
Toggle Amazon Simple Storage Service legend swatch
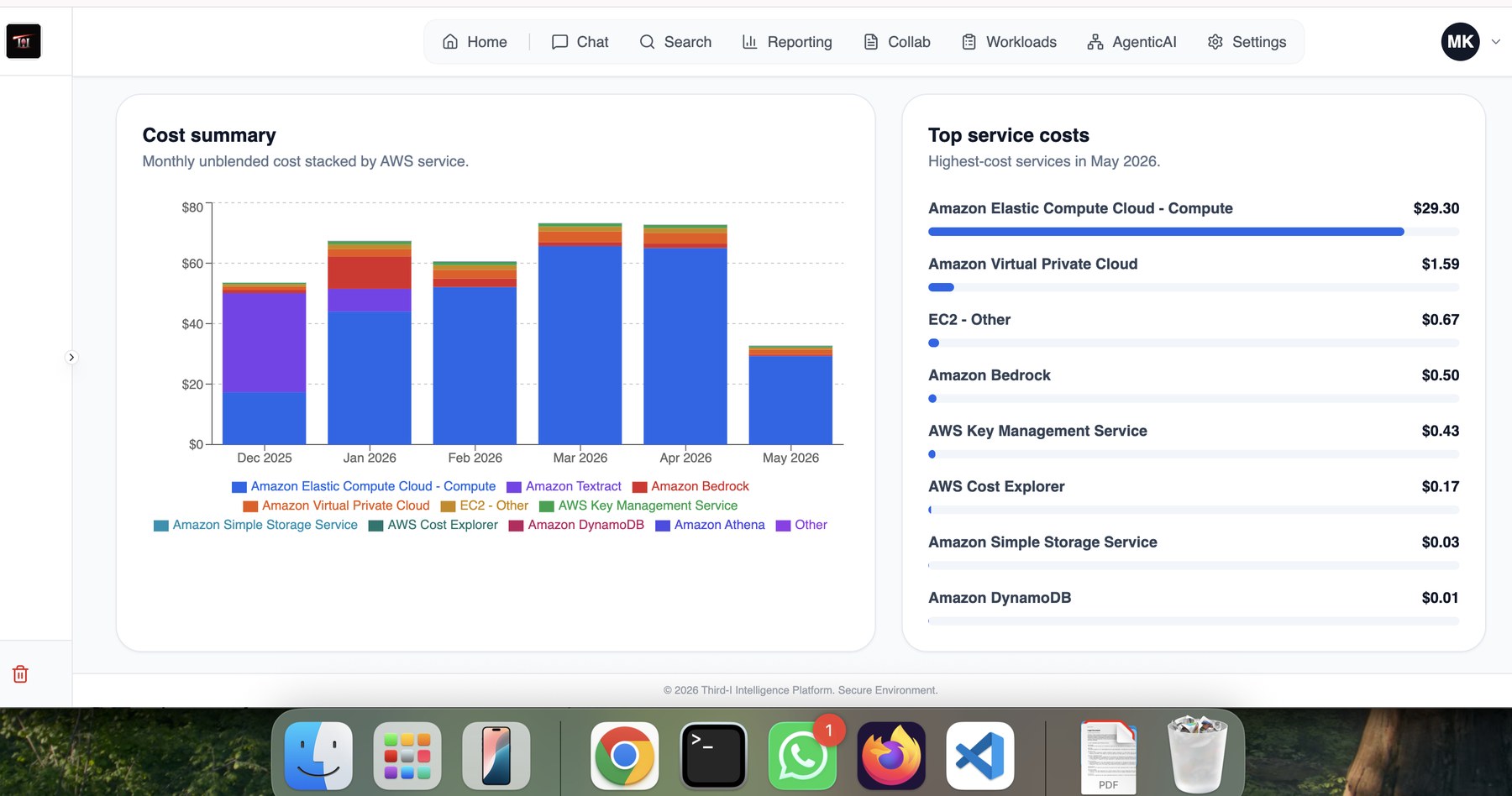click(x=161, y=526)
